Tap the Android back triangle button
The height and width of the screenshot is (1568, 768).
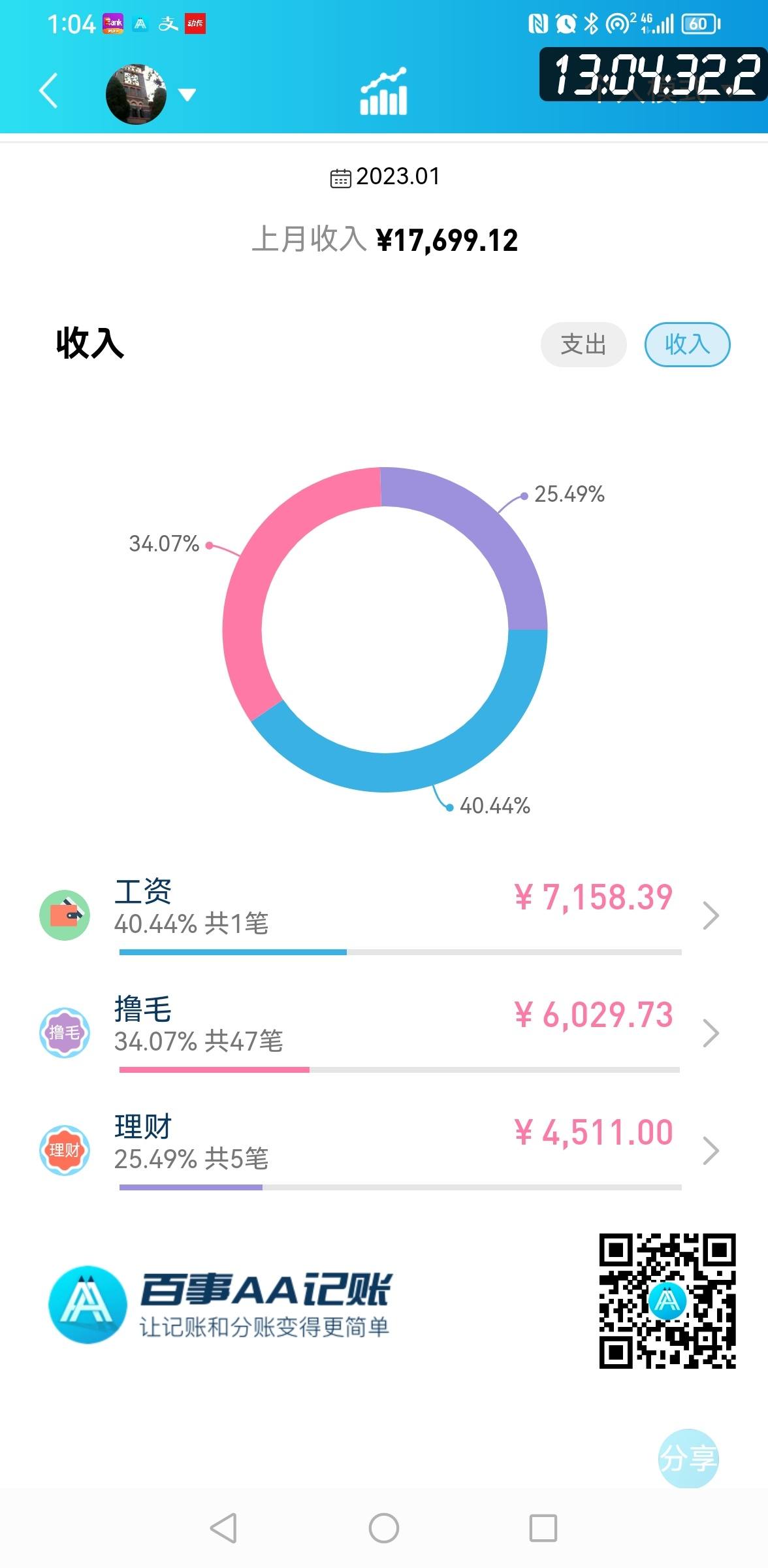click(223, 1528)
